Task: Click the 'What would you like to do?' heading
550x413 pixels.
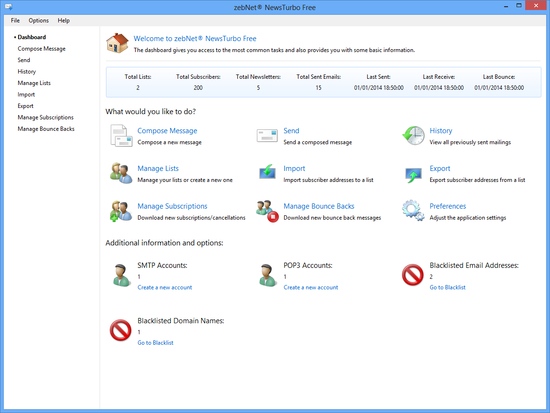Action: tap(150, 112)
